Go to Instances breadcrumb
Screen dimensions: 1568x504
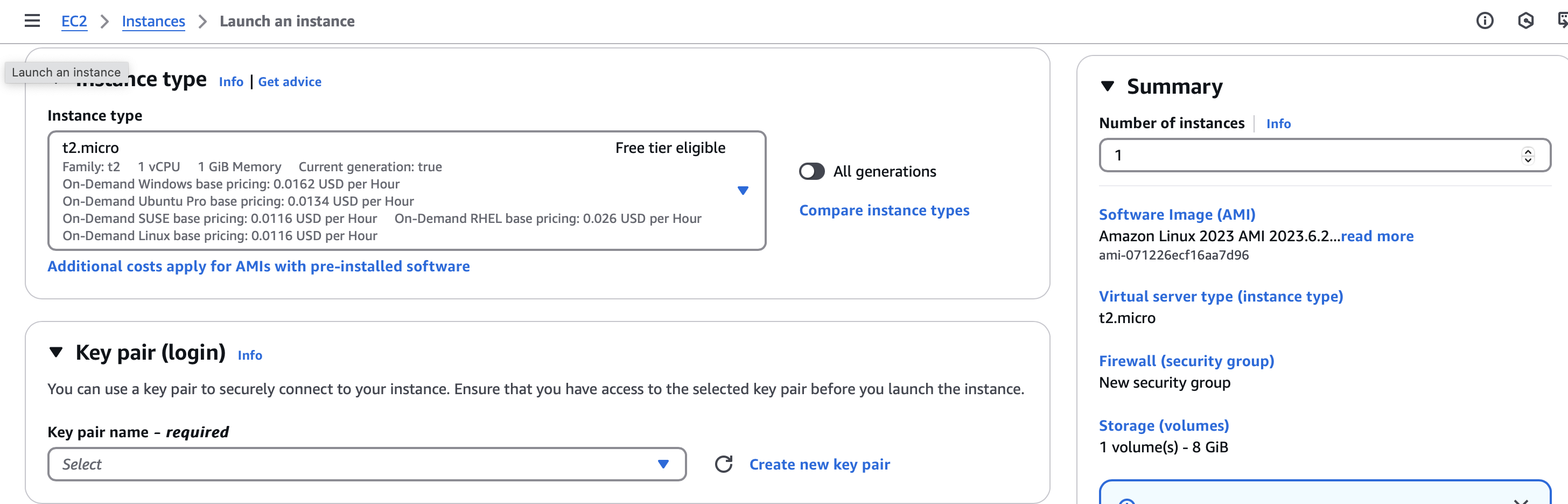click(x=153, y=22)
